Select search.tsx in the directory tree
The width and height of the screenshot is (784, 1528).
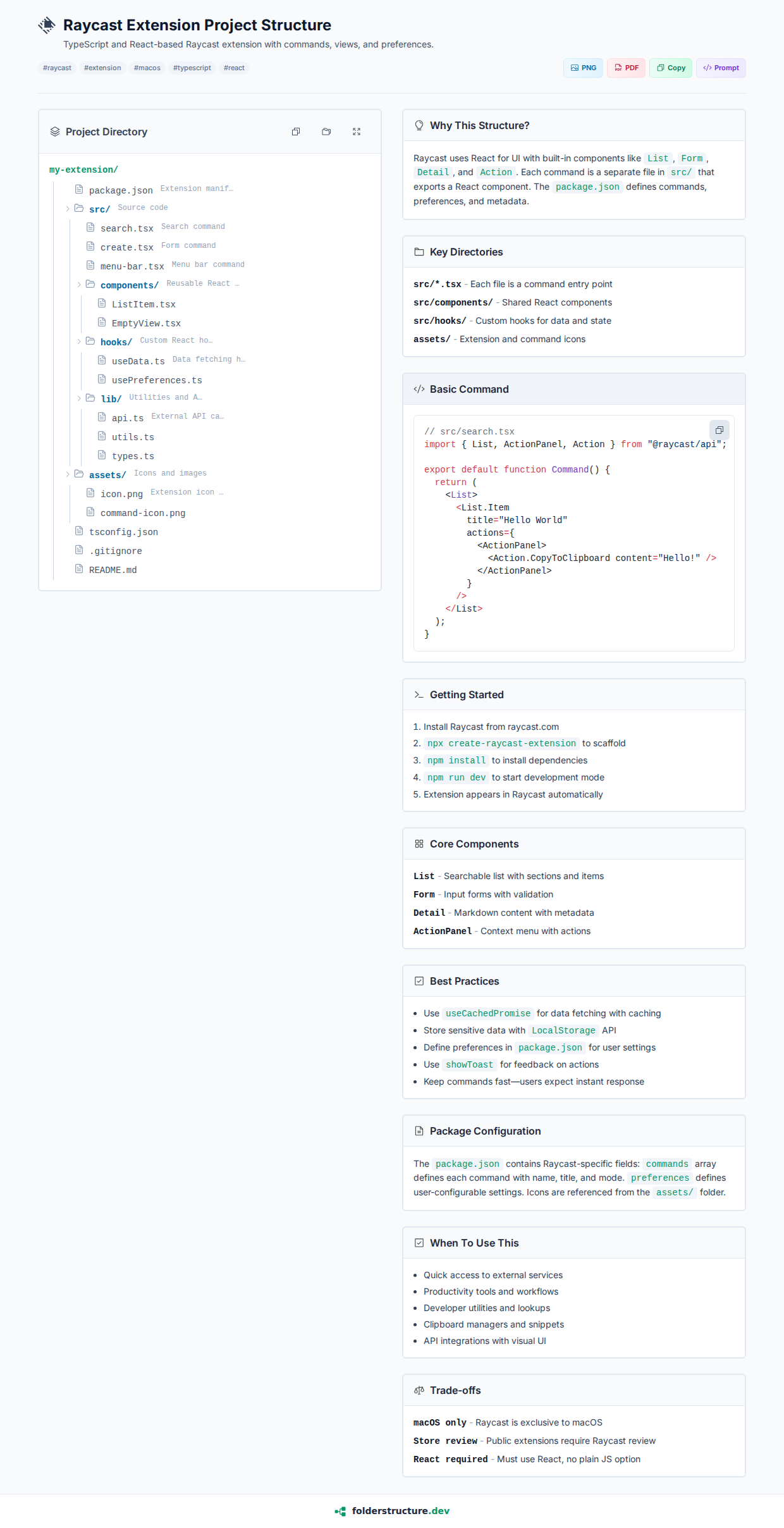coord(127,228)
